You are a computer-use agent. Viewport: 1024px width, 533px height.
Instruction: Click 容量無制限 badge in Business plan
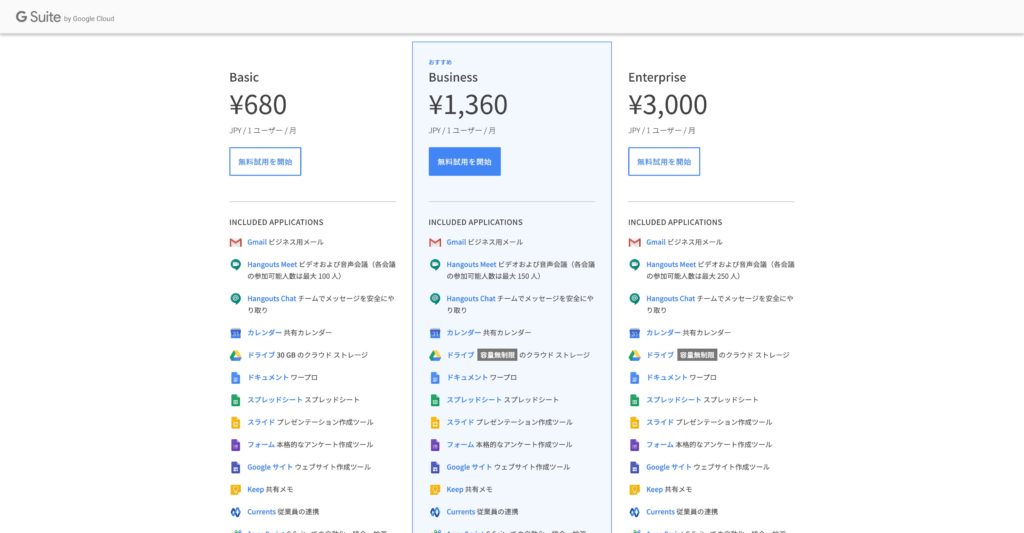[497, 355]
